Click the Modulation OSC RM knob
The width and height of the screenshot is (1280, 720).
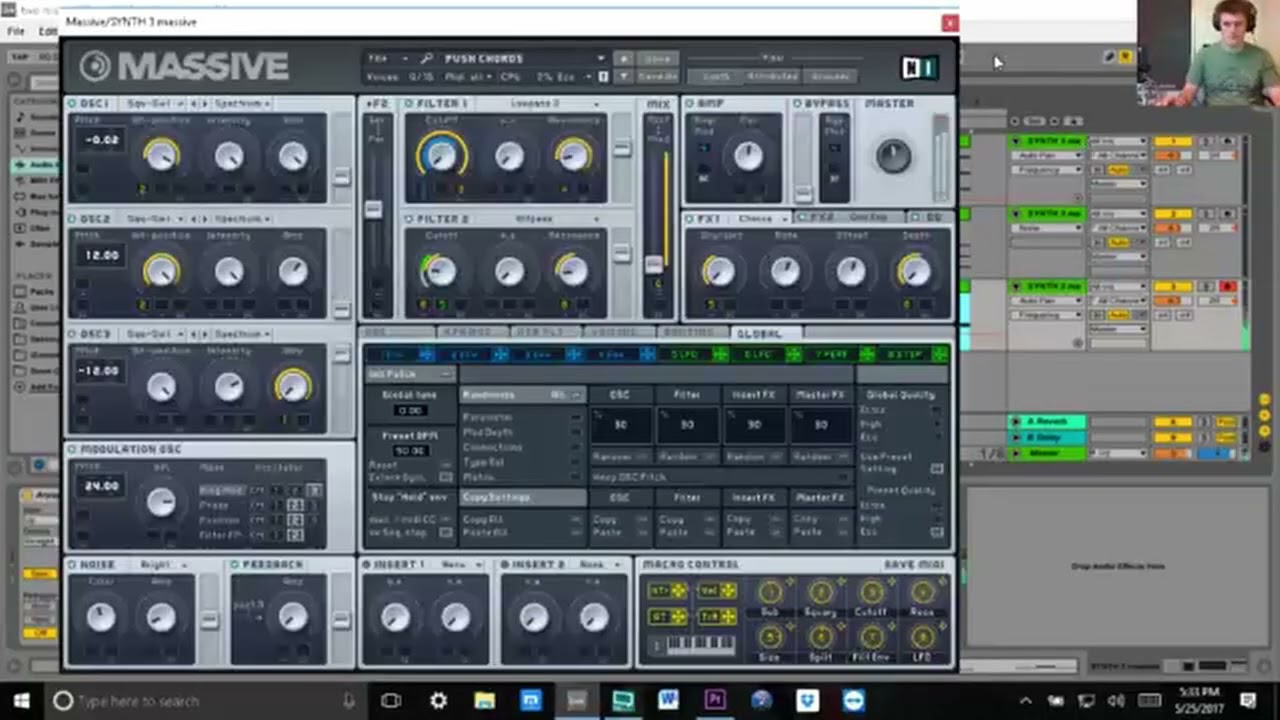(x=161, y=502)
